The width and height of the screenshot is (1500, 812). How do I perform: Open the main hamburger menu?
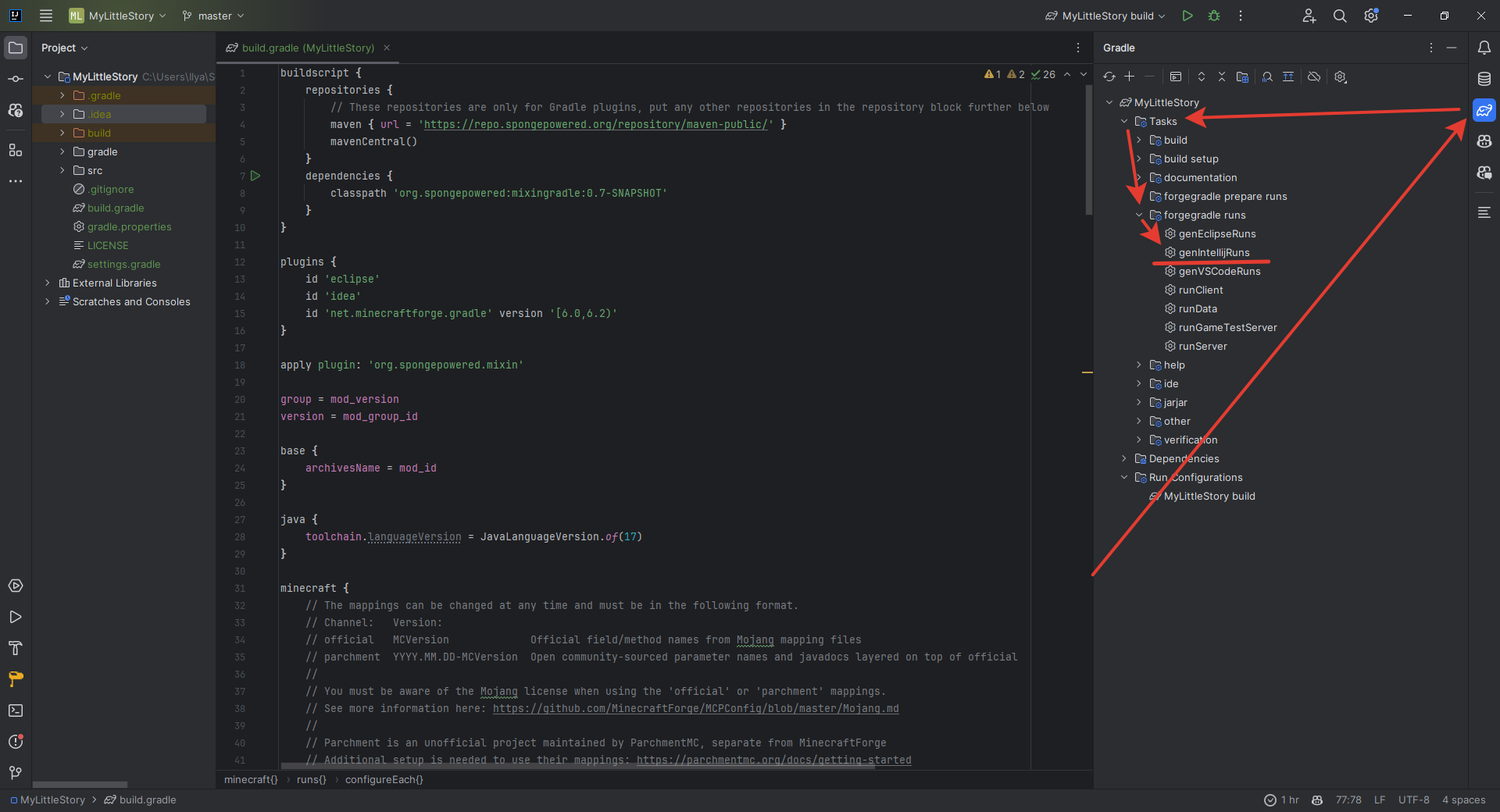pyautogui.click(x=46, y=16)
